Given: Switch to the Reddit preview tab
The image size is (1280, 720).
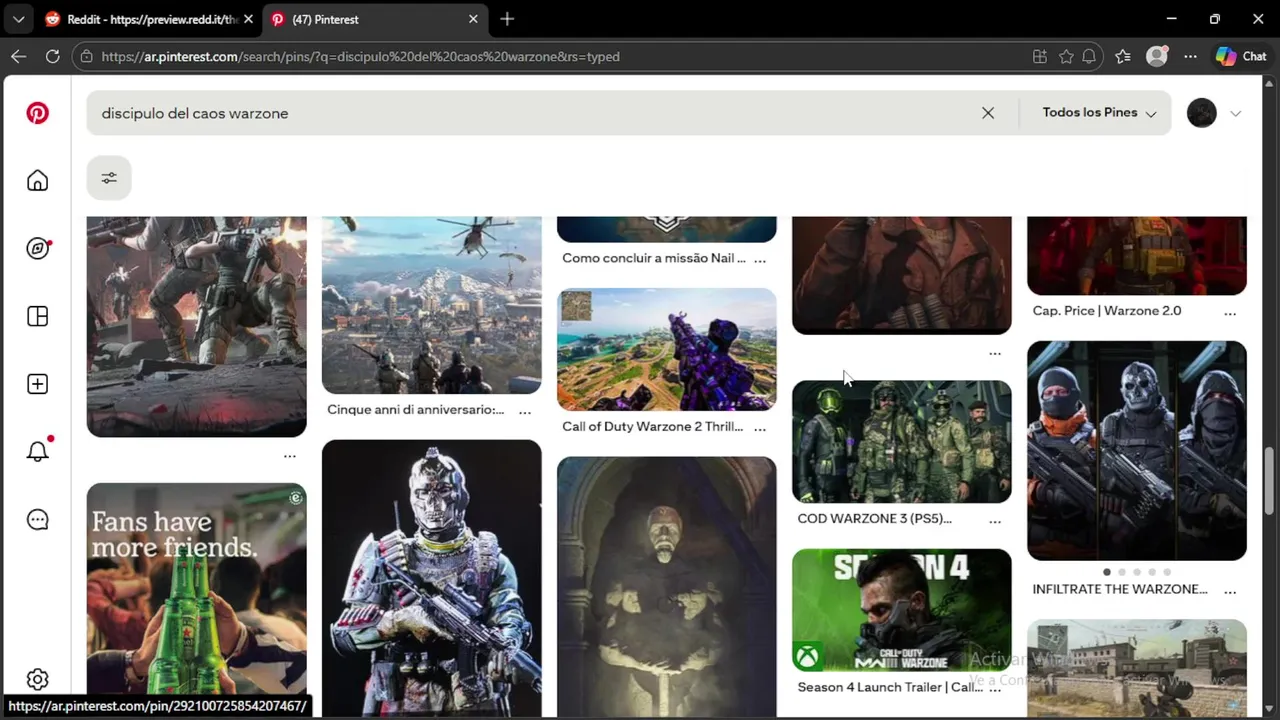Looking at the screenshot, I should (140, 19).
